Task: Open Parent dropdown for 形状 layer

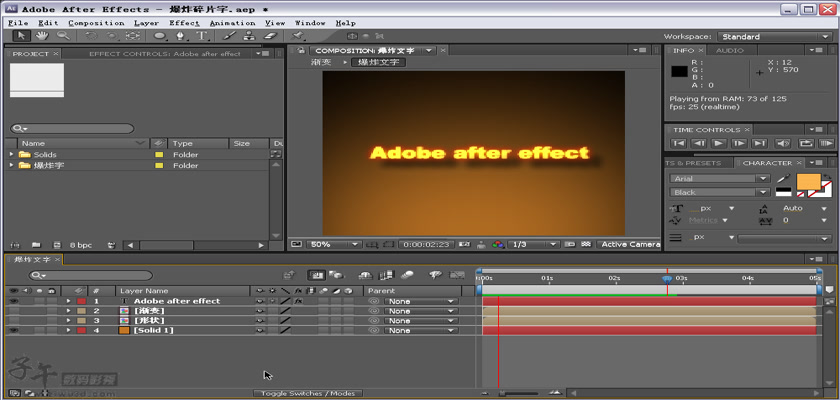Action: coord(421,320)
